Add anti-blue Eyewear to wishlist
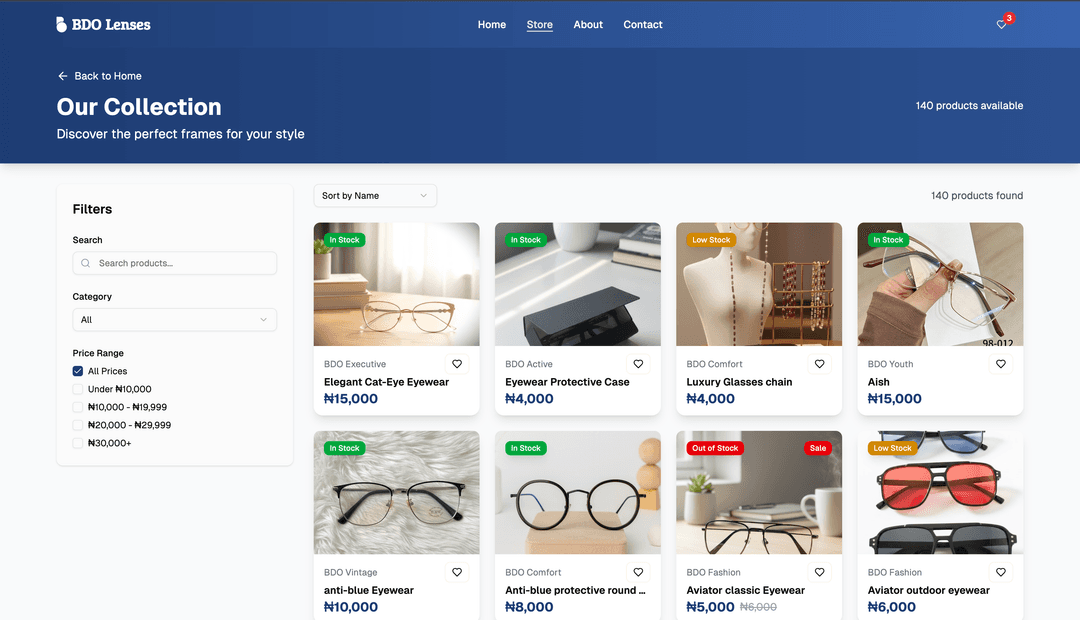Image resolution: width=1080 pixels, height=620 pixels. [457, 572]
